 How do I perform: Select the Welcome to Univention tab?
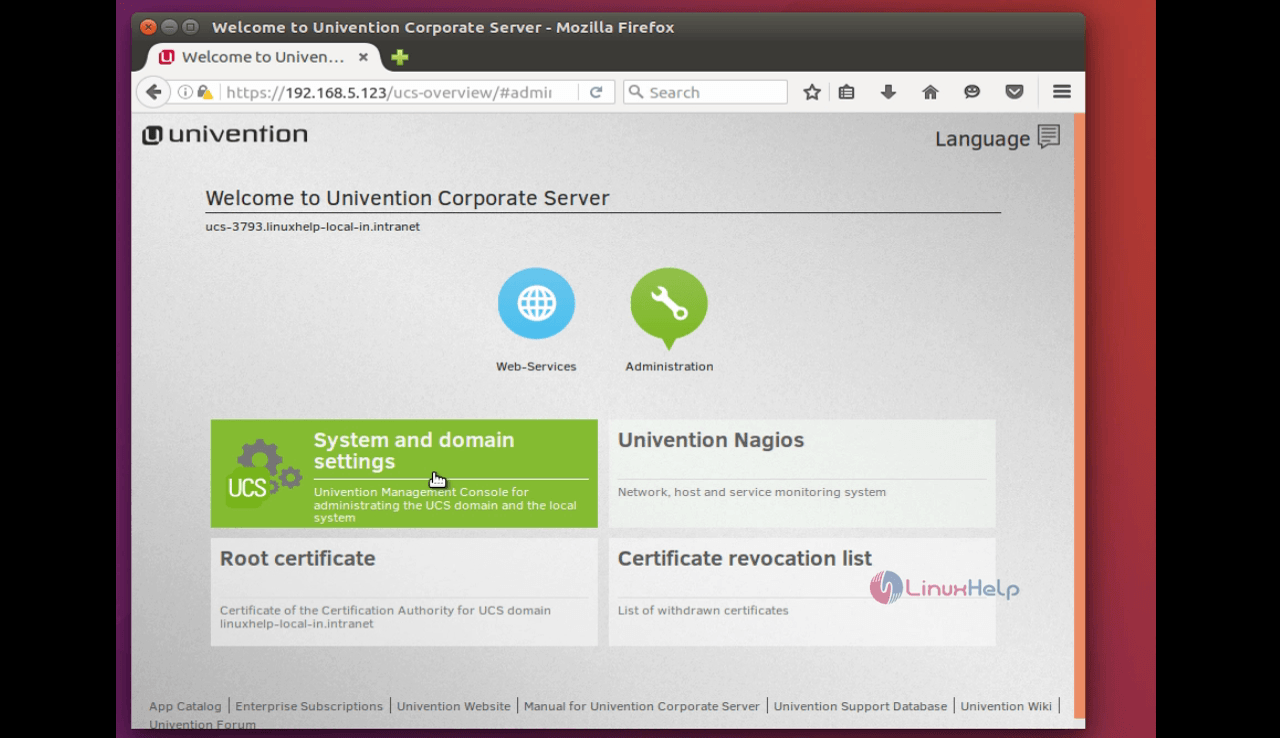[265, 57]
